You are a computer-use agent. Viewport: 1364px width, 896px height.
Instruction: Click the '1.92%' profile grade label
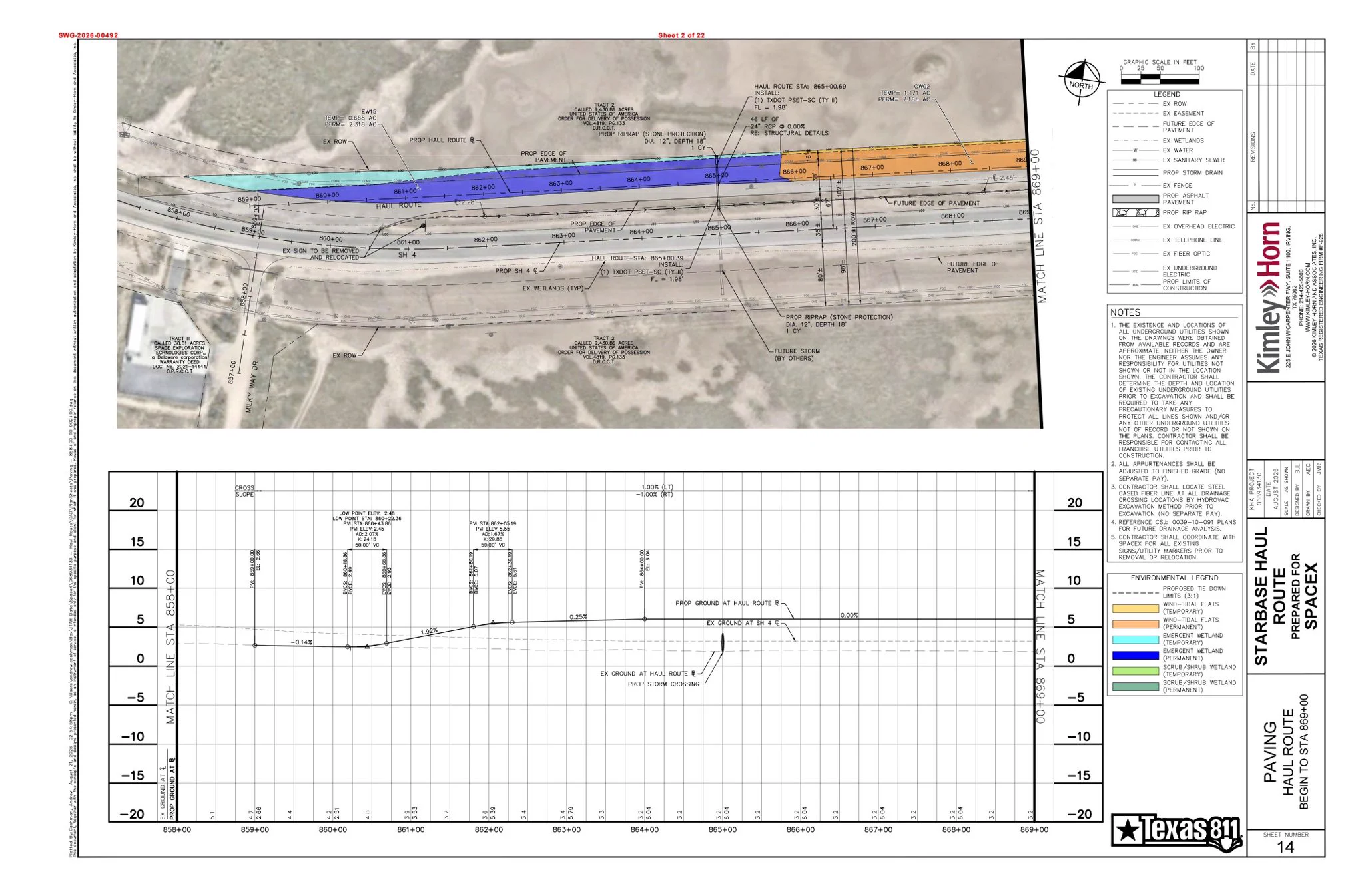point(429,631)
